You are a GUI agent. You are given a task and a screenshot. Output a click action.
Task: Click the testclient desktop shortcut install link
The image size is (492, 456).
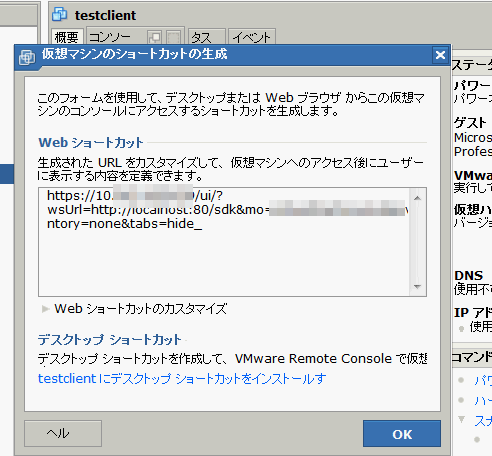pyautogui.click(x=182, y=379)
